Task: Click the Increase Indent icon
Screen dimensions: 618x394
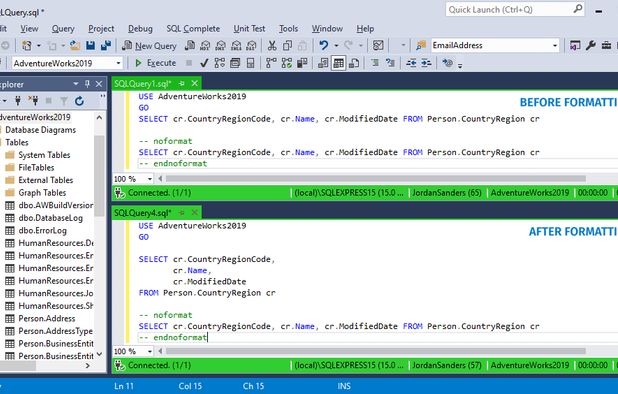Action: tap(426, 63)
